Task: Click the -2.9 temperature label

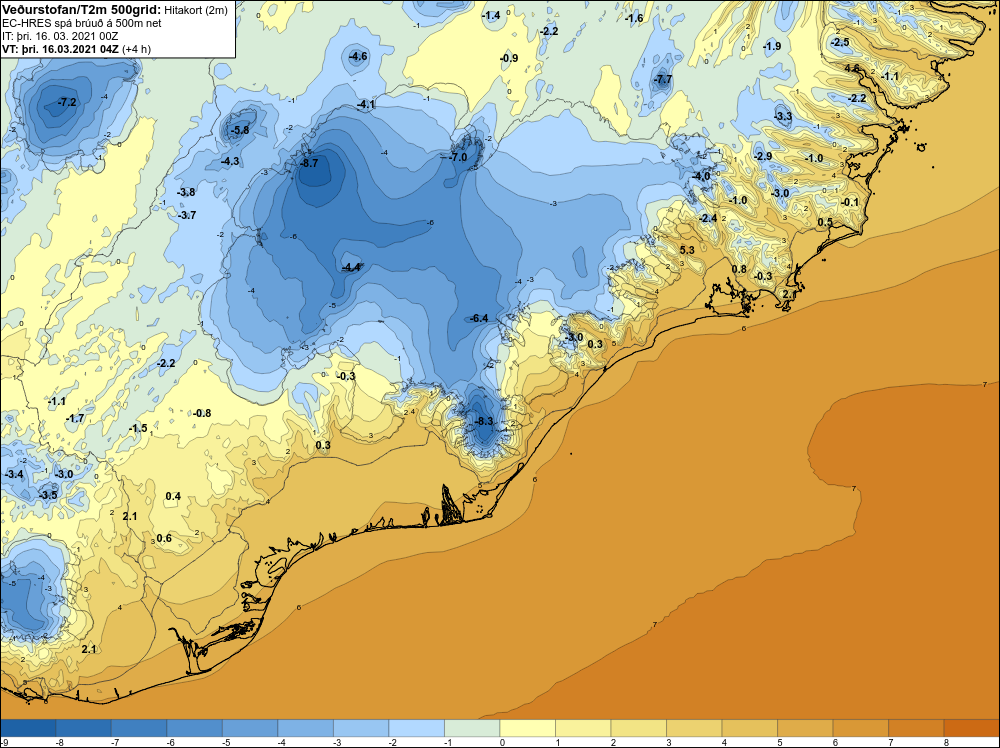Action: [763, 156]
